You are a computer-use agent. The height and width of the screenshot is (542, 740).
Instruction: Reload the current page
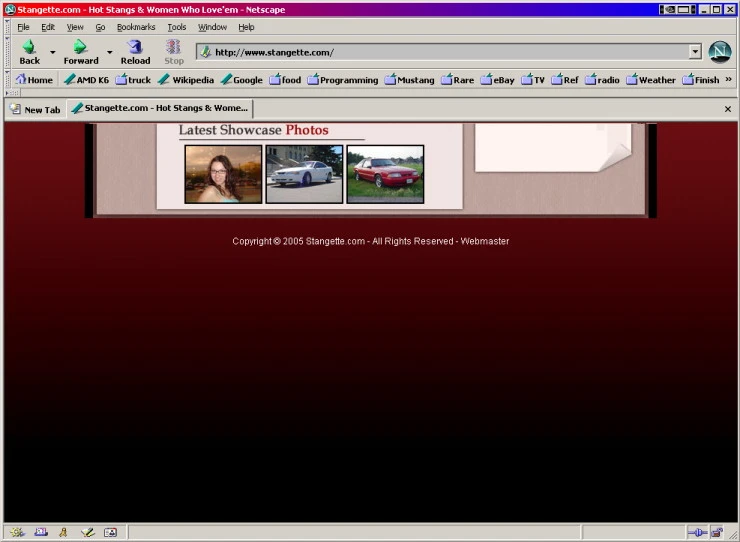point(135,52)
